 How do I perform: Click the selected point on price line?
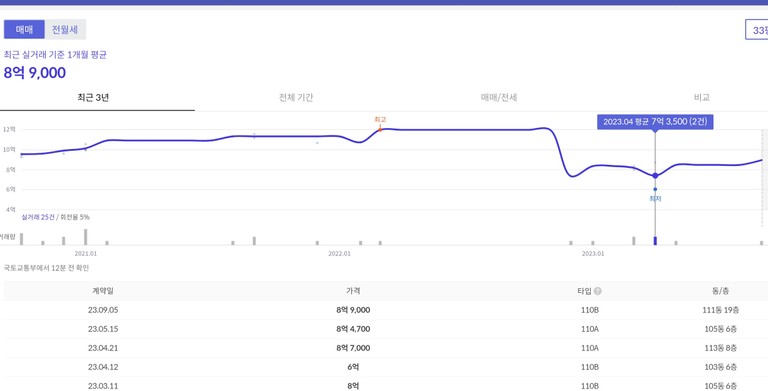[655, 175]
